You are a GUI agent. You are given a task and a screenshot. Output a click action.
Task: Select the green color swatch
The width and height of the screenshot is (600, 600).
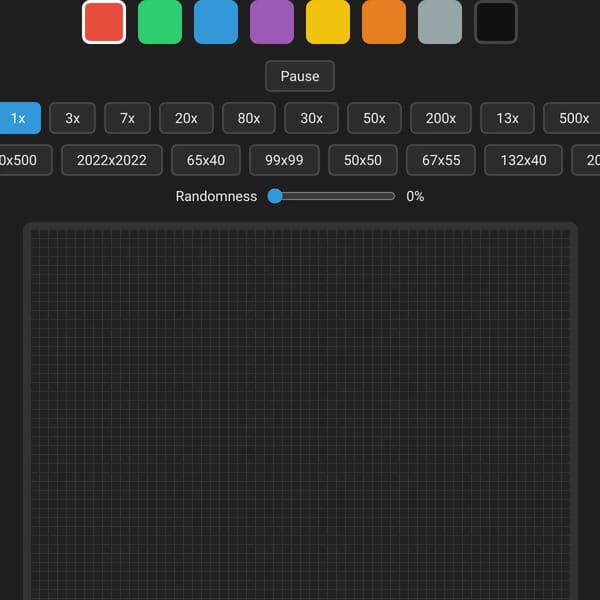click(160, 22)
